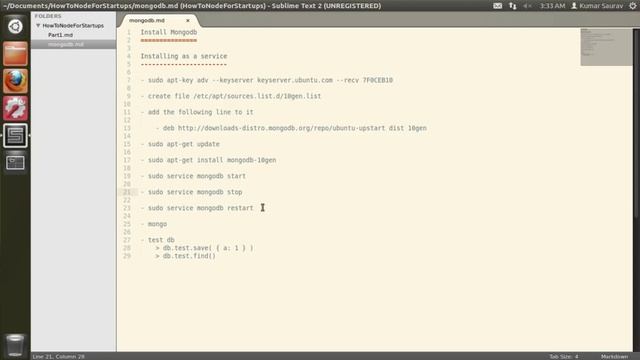Click the 'db.test.find()' line
This screenshot has width=640, height=360.
click(x=185, y=256)
